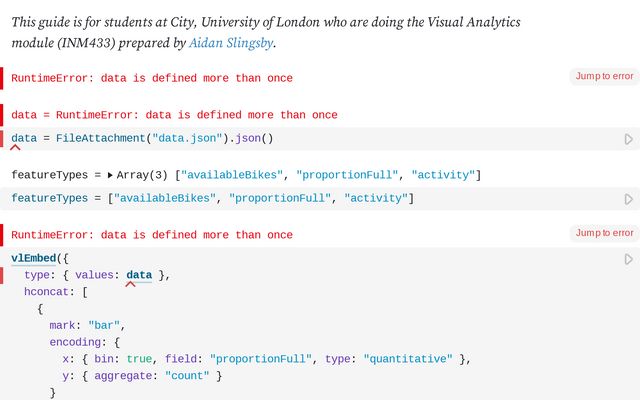The image size is (640, 400).
Task: Click the "availableBikes" value in the array output
Action: click(x=228, y=175)
